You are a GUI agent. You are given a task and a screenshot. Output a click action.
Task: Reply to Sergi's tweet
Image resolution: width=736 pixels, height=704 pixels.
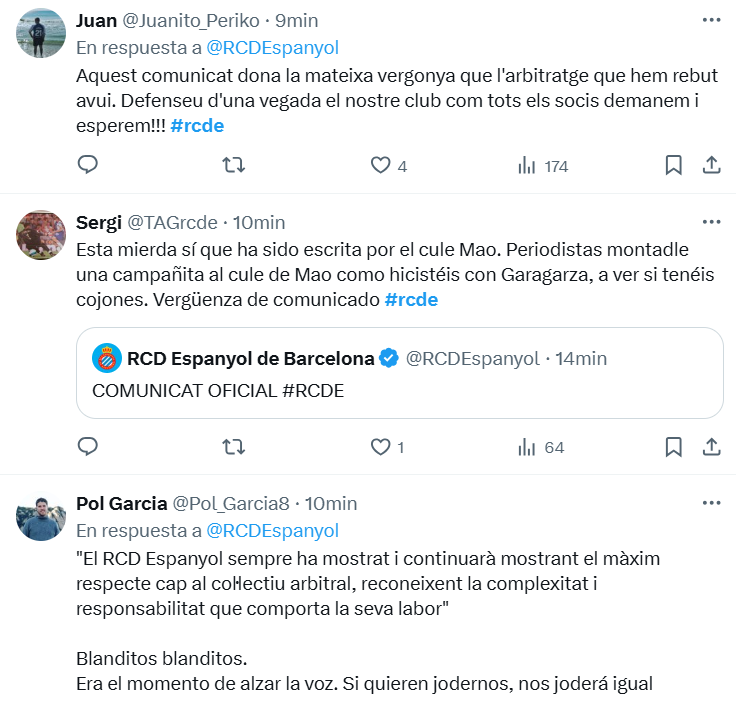click(88, 447)
